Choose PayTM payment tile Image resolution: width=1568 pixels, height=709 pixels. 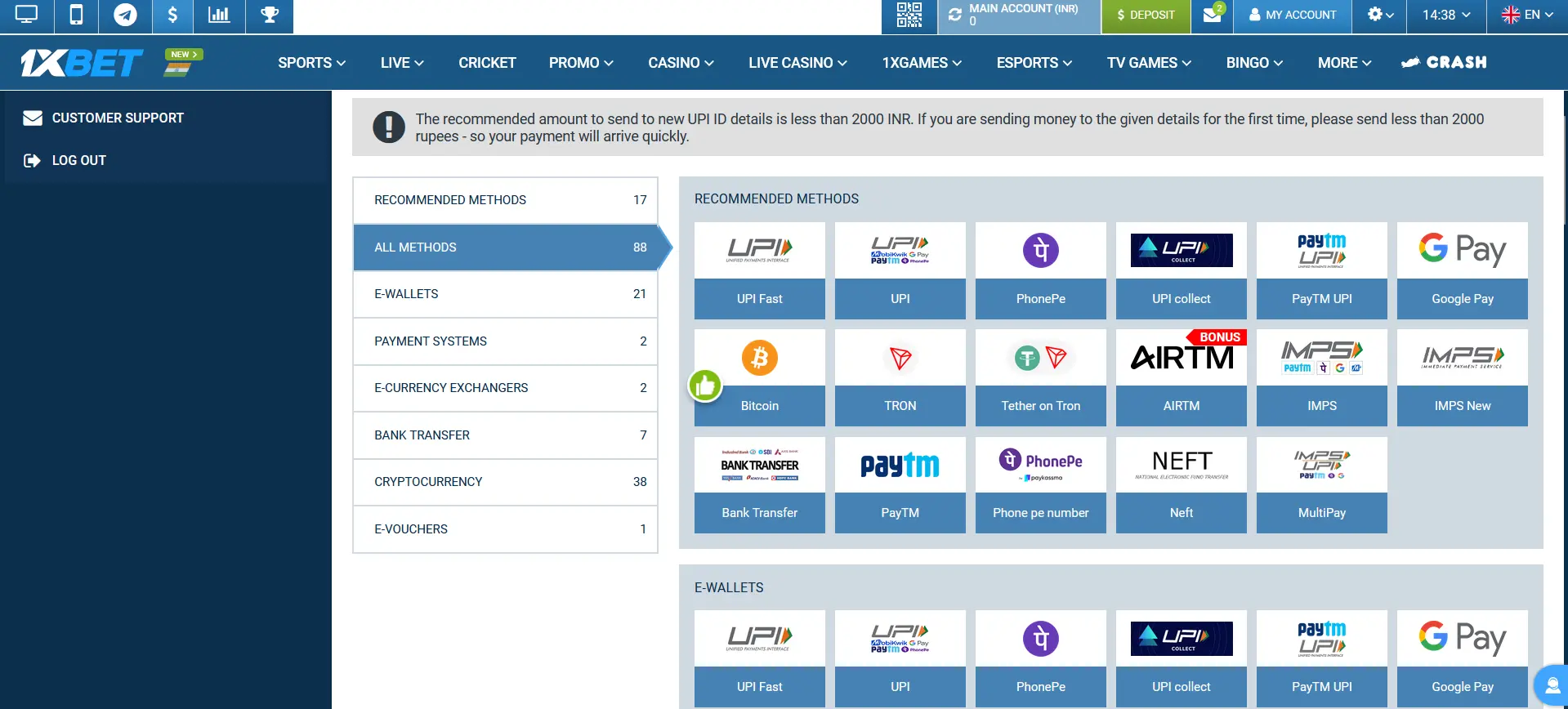pos(900,485)
